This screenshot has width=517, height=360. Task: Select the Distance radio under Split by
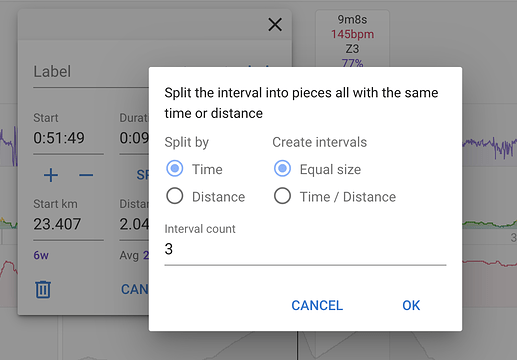(x=175, y=196)
